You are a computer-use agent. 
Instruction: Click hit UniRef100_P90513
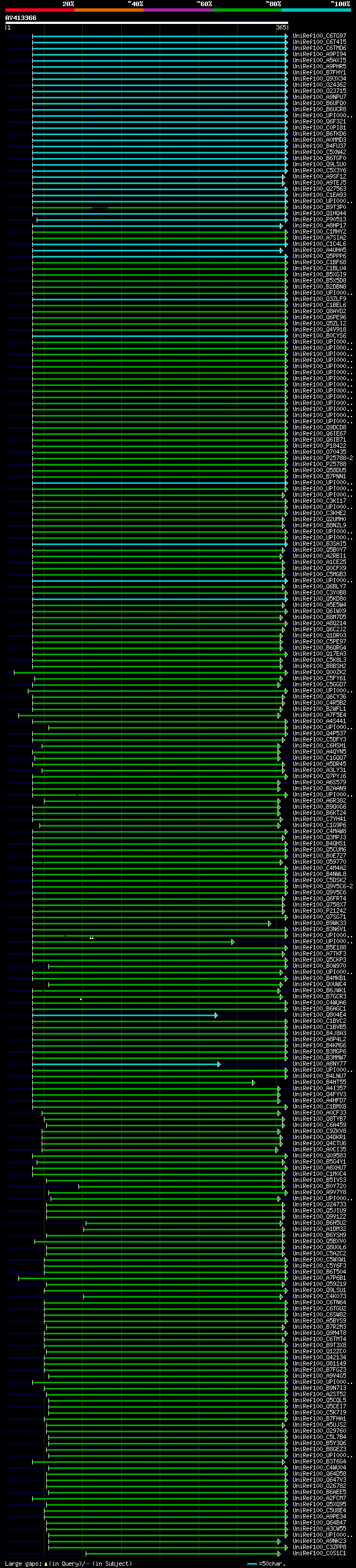[x=319, y=220]
